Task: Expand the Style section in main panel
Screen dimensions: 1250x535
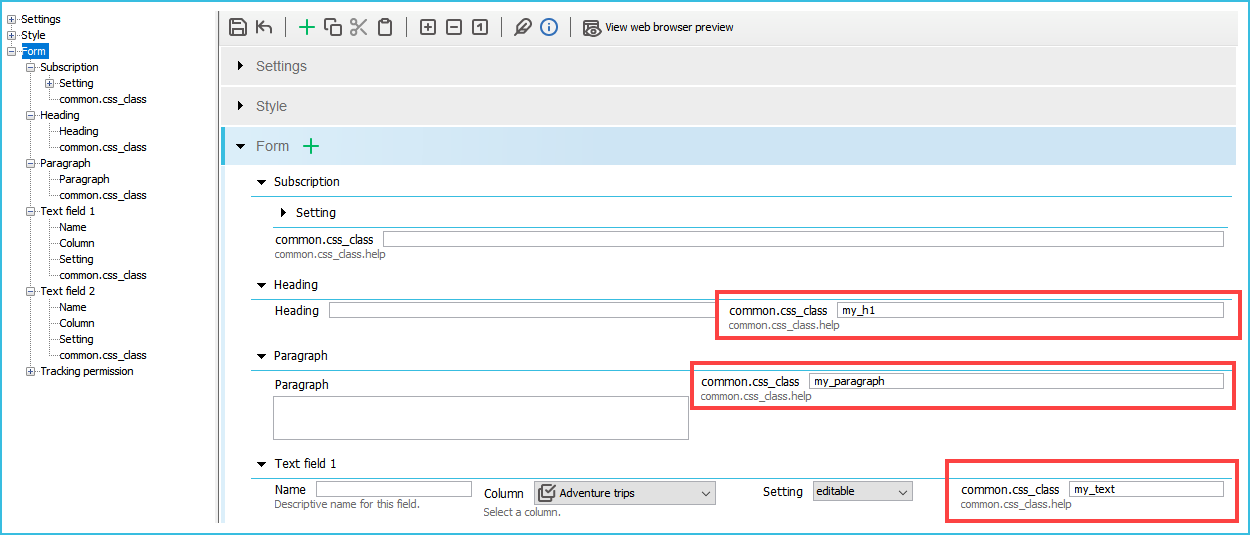Action: [241, 106]
